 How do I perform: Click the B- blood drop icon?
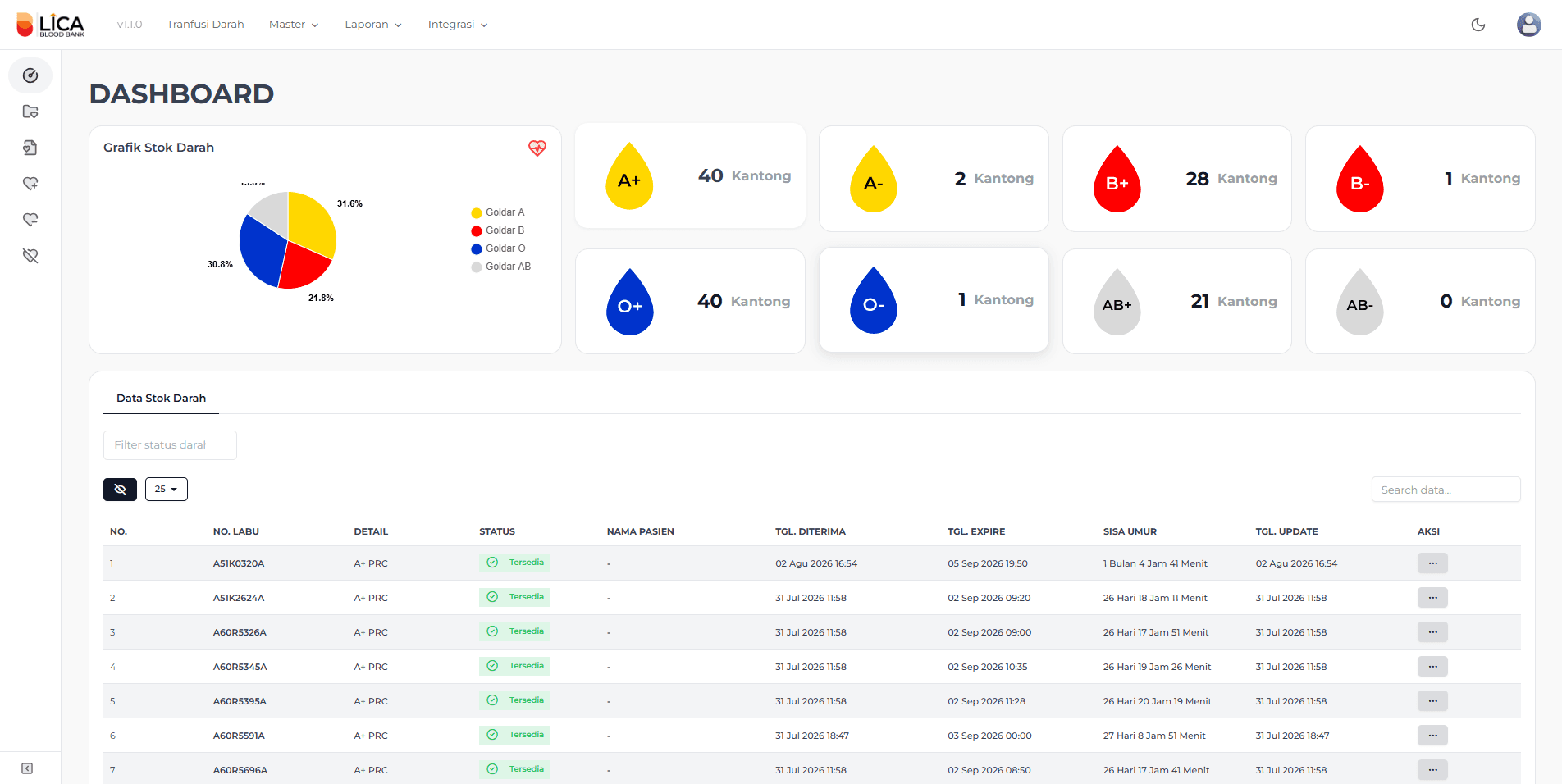pos(1360,179)
